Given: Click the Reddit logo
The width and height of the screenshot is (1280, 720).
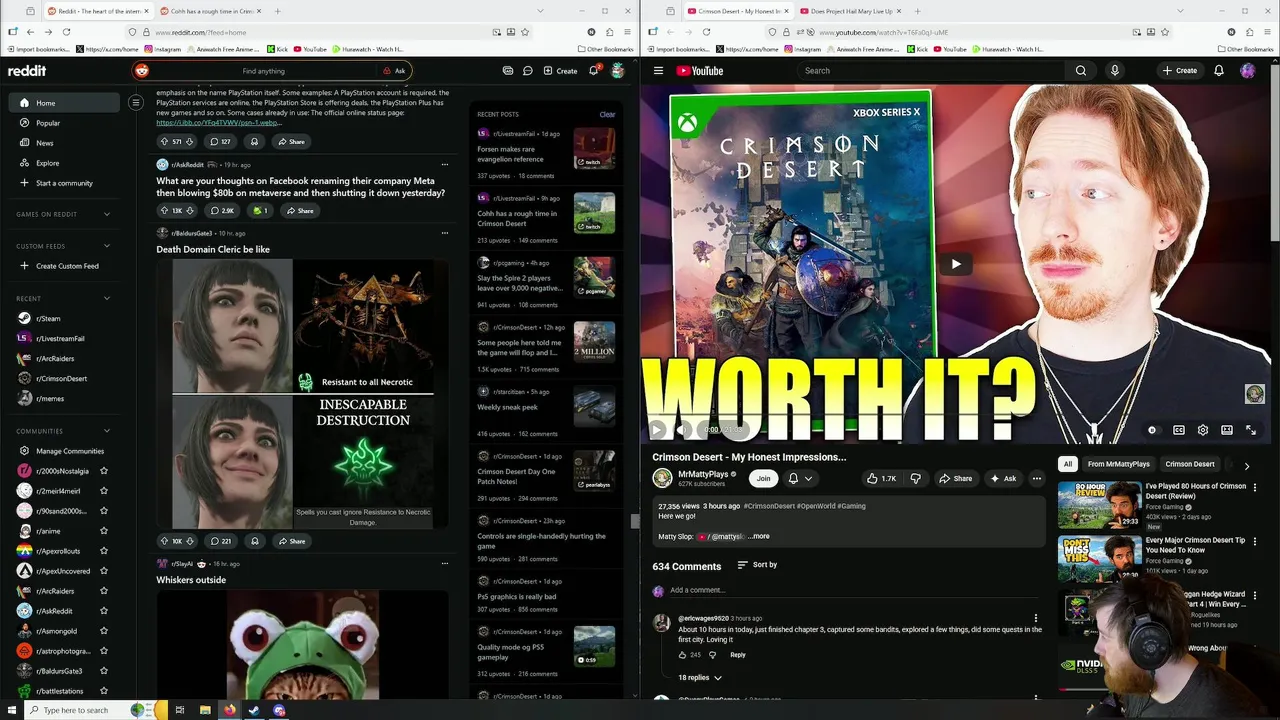Looking at the screenshot, I should (x=27, y=71).
